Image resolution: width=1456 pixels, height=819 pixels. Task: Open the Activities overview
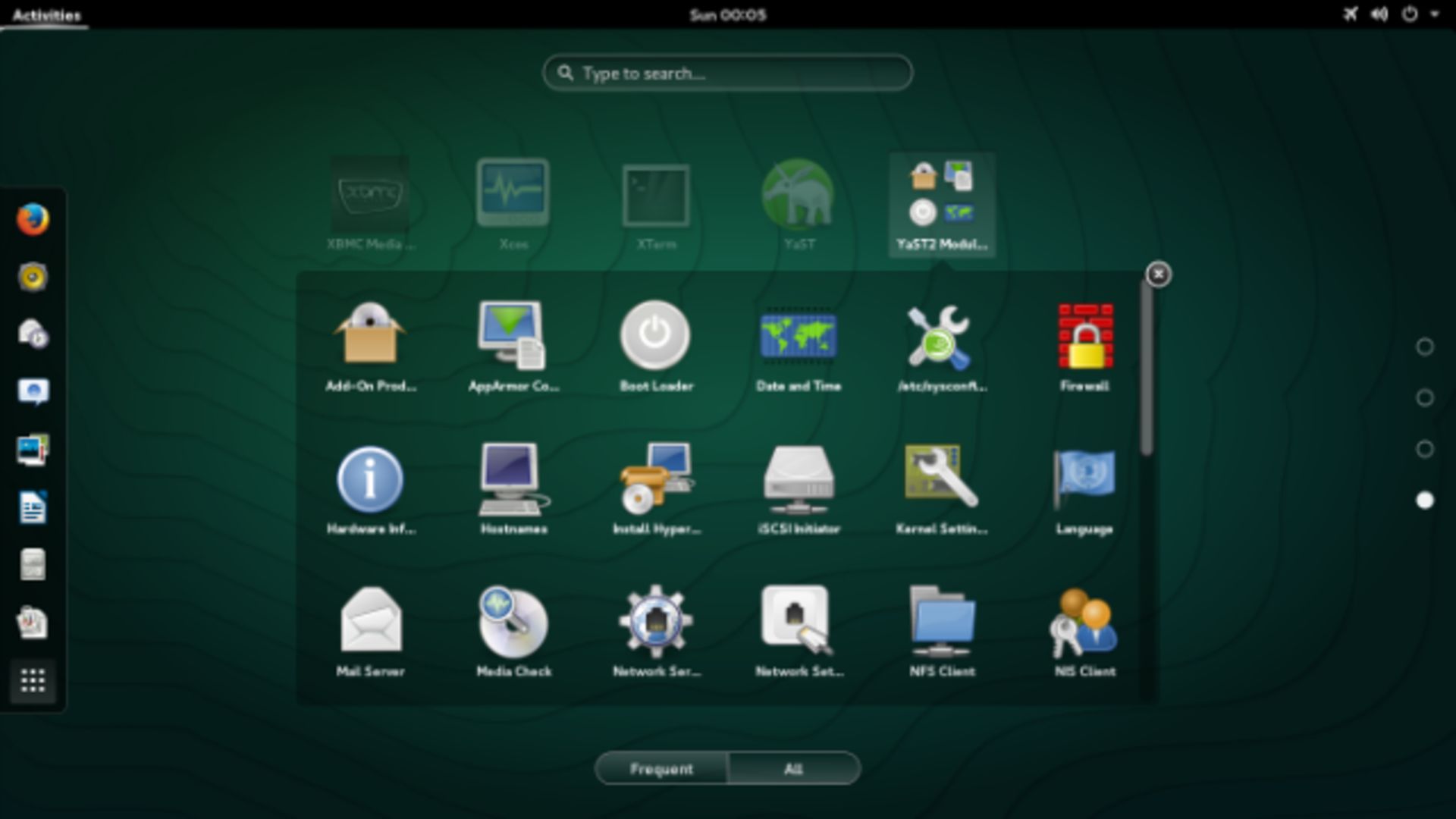click(x=45, y=12)
